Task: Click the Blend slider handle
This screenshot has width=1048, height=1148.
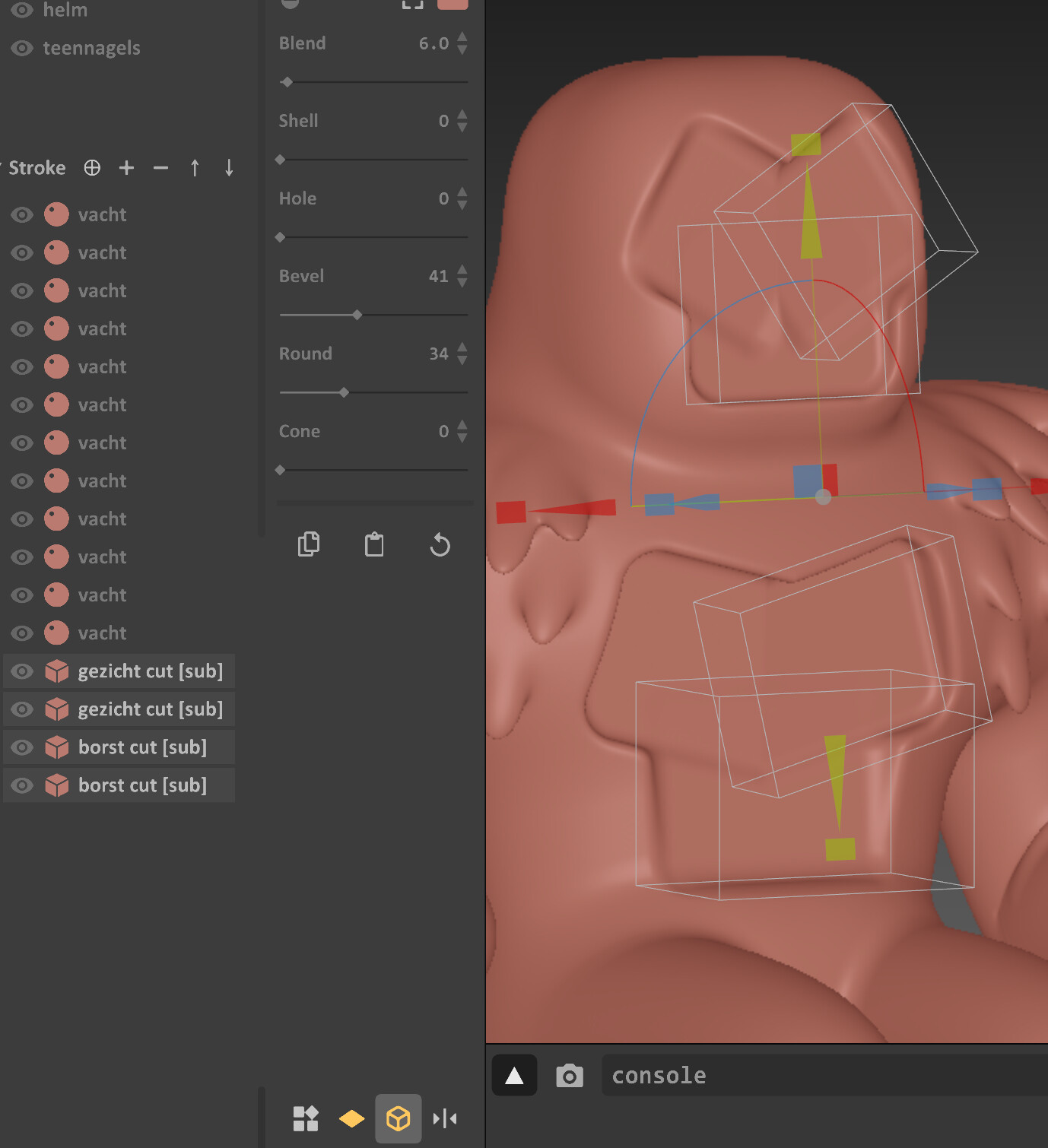Action: [287, 82]
